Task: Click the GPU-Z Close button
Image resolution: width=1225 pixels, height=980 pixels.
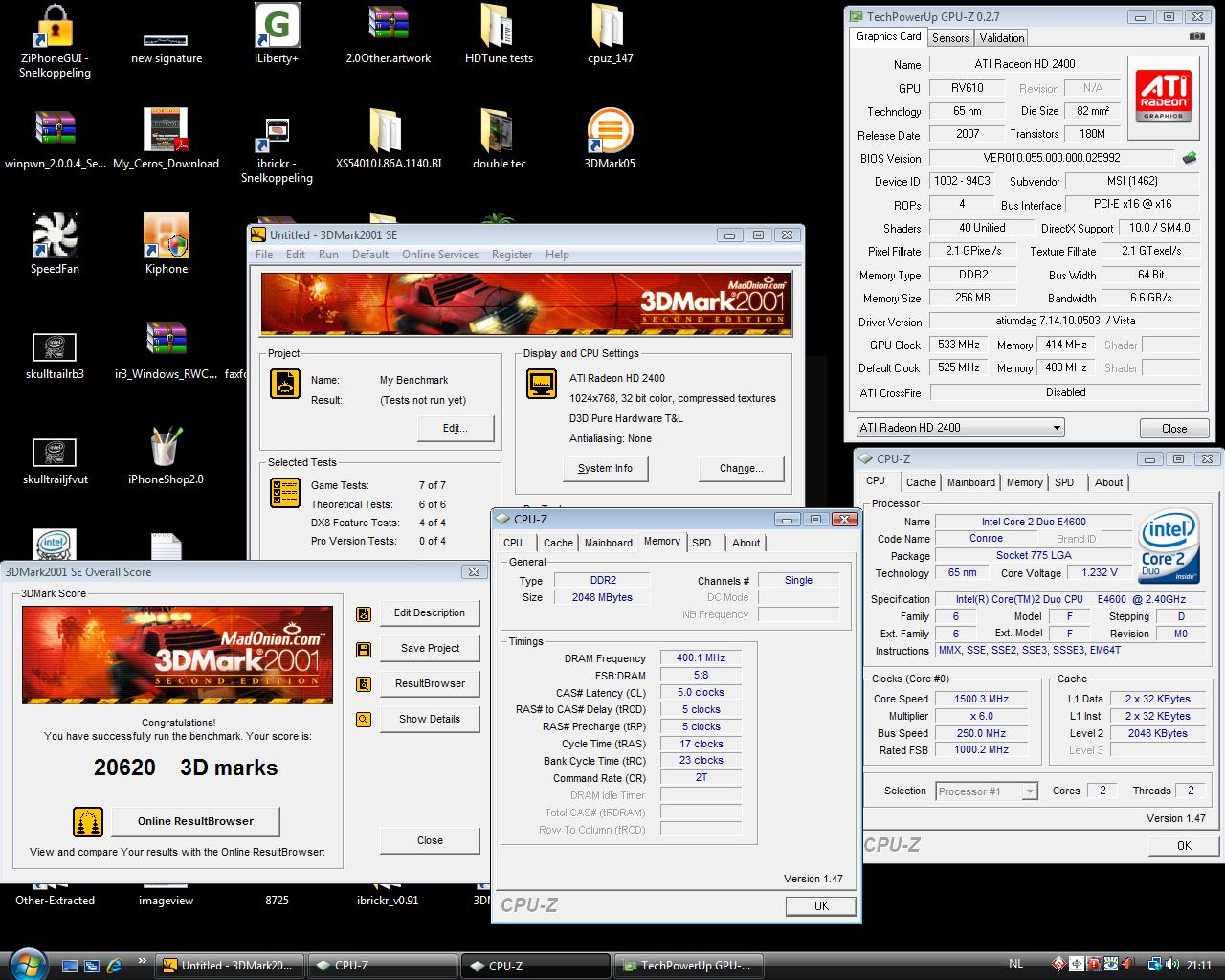Action: 1174,429
